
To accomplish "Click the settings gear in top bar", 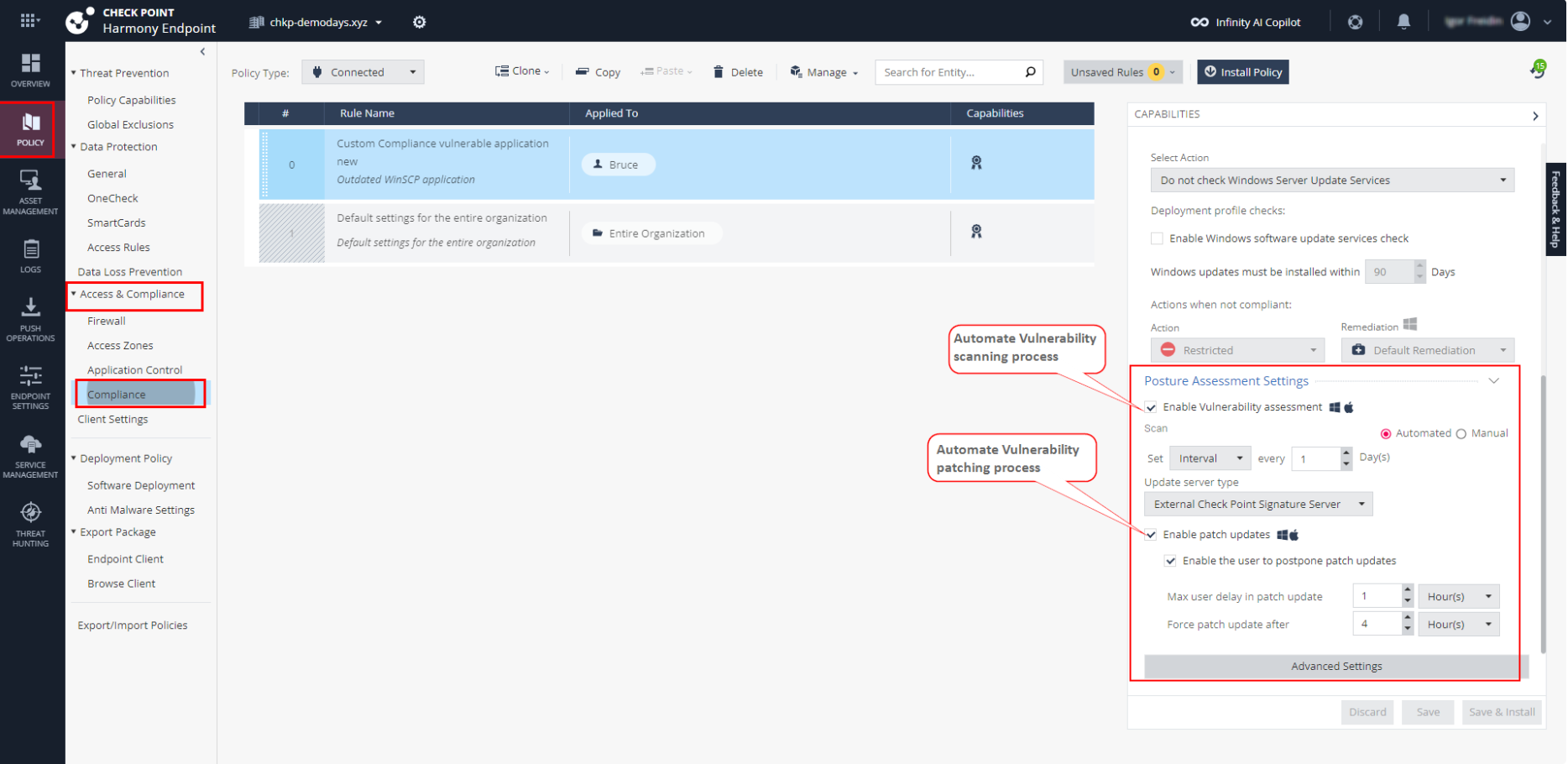I will coord(420,22).
